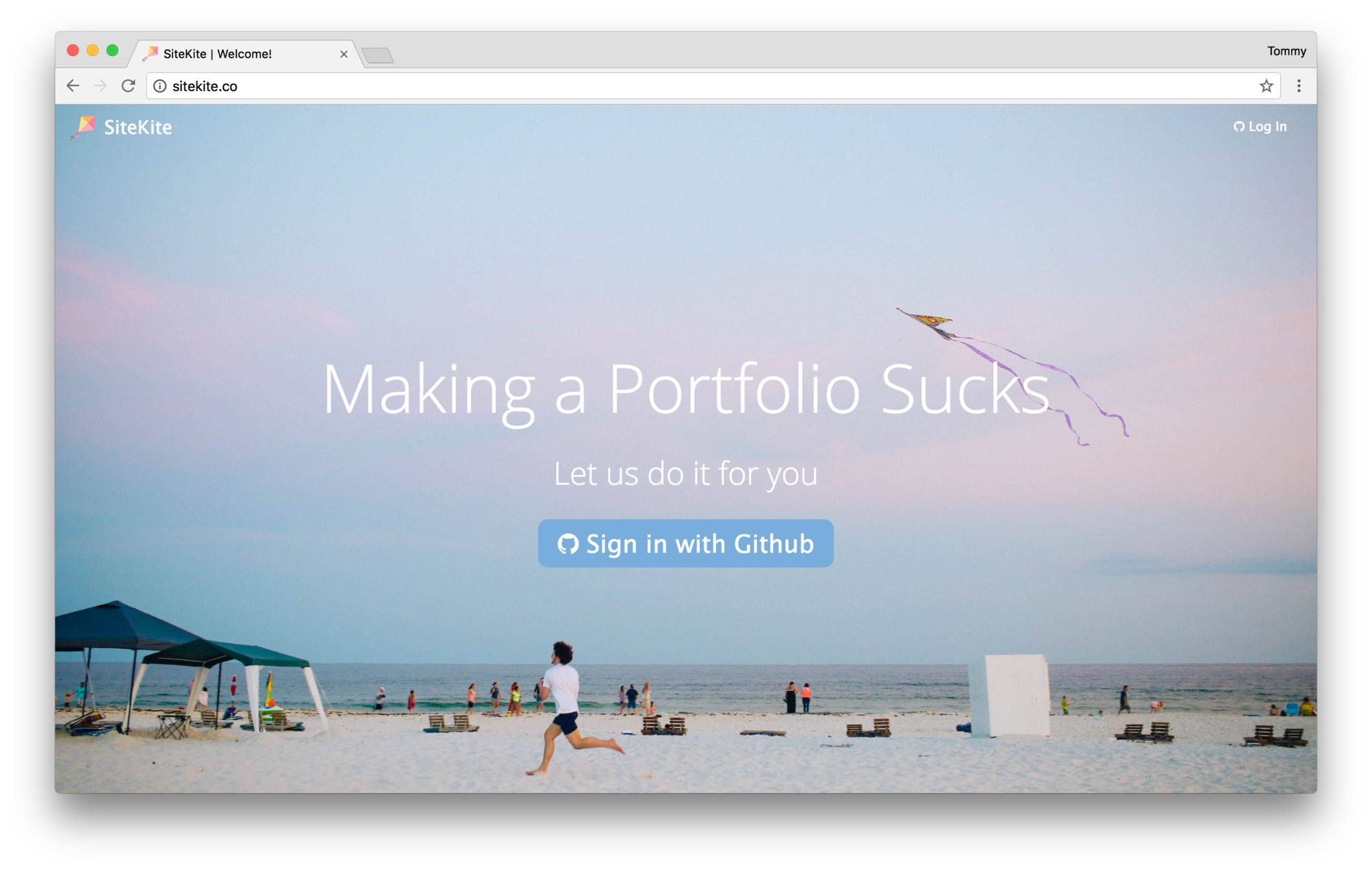Click the yellow minimize window button
1372x872 pixels.
click(92, 50)
